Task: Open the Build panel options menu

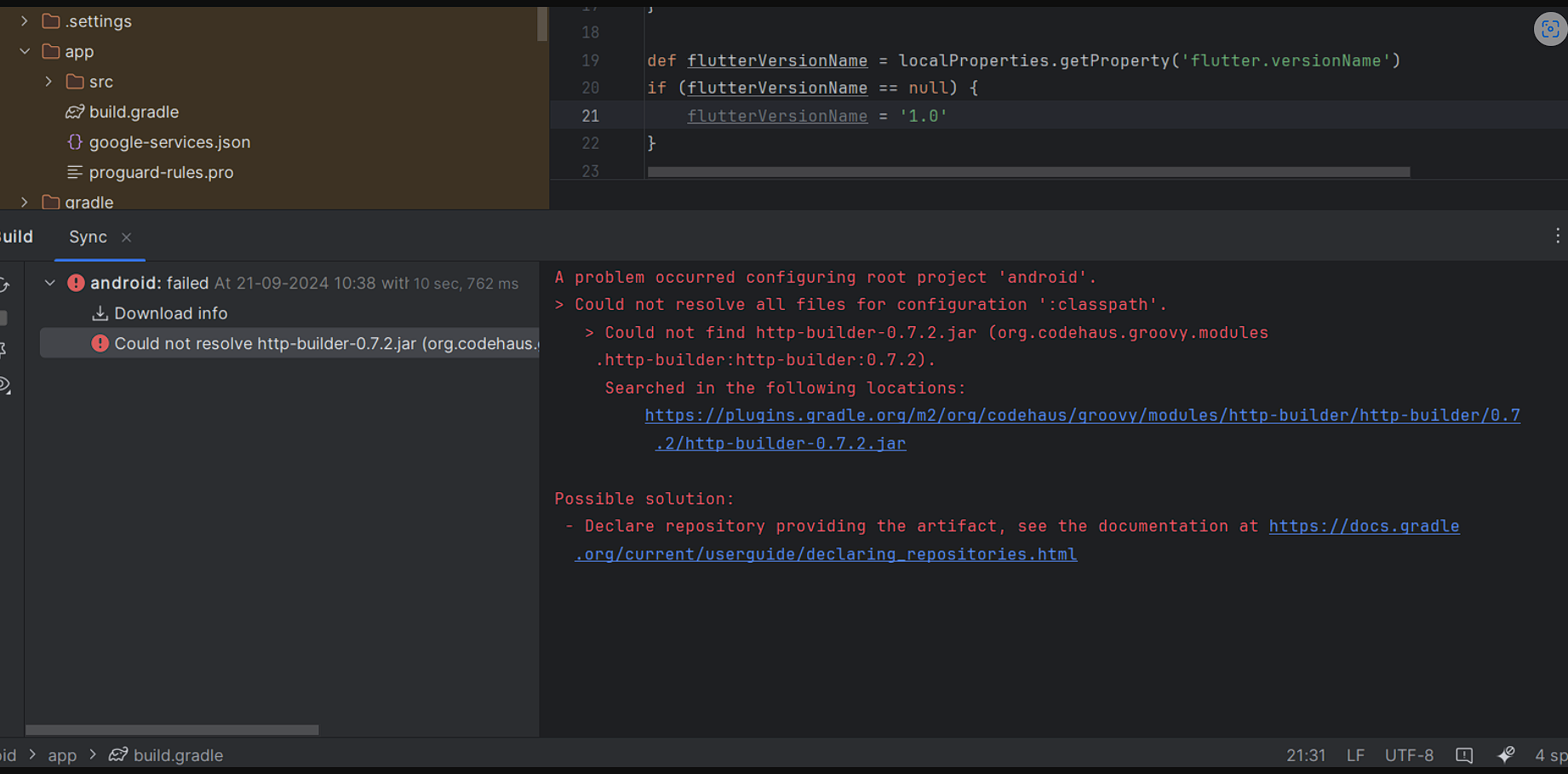Action: [x=1557, y=236]
